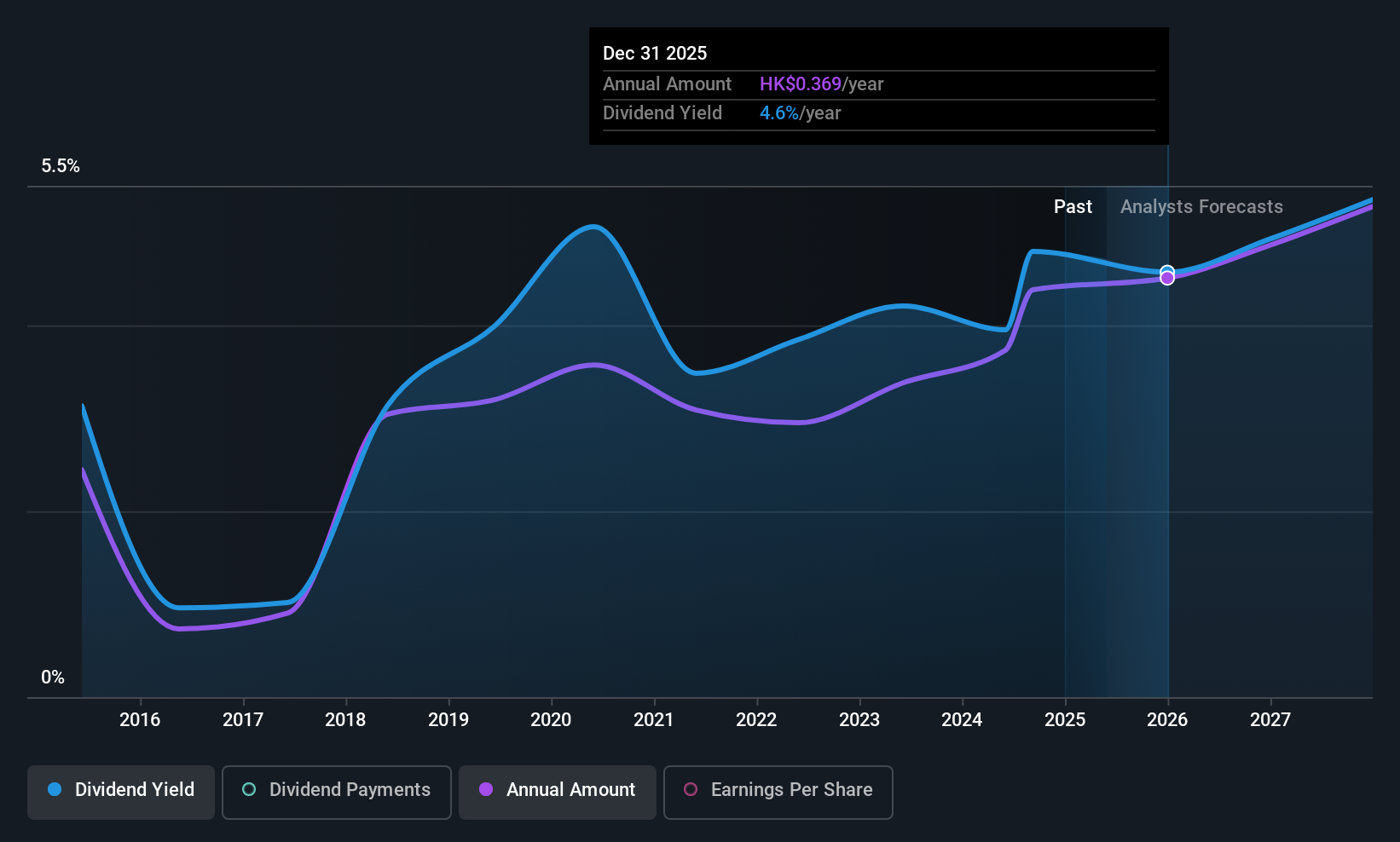Click the 4.6%/year tooltip value
This screenshot has height=842, width=1400.
800,113
